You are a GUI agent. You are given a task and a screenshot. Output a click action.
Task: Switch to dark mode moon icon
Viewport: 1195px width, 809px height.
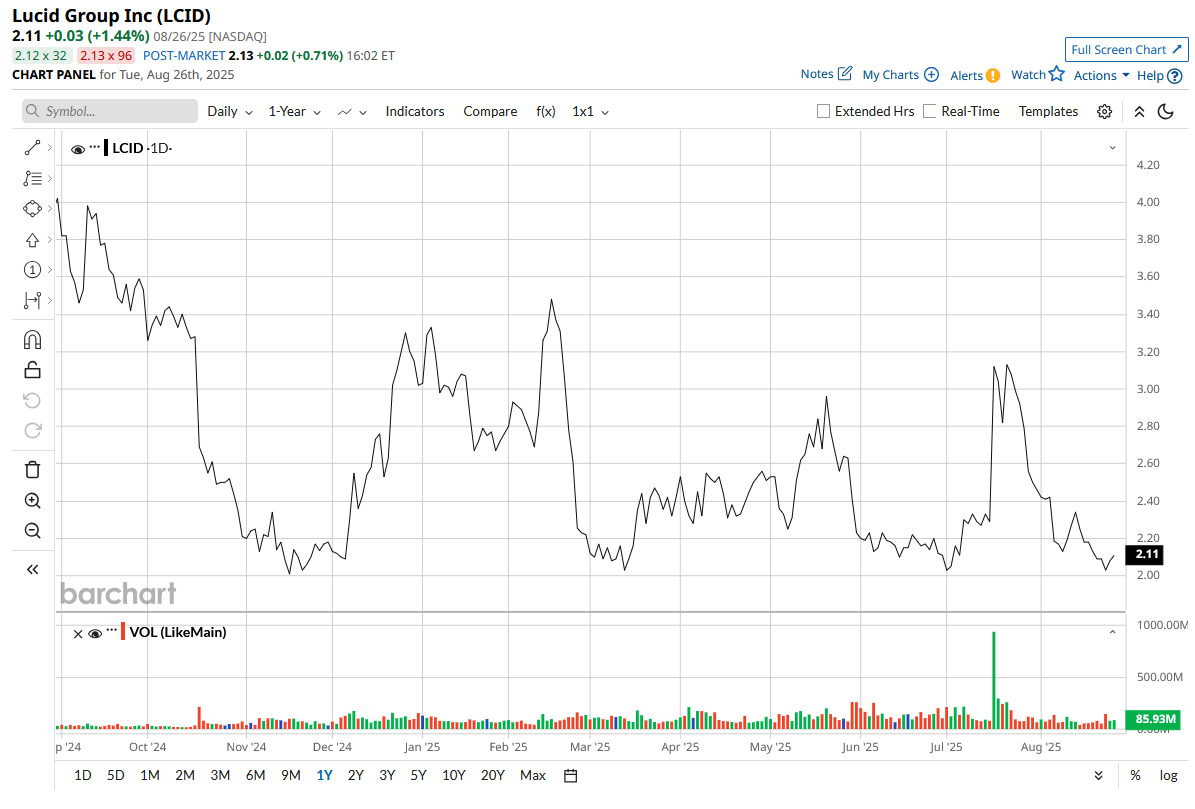pyautogui.click(x=1165, y=112)
